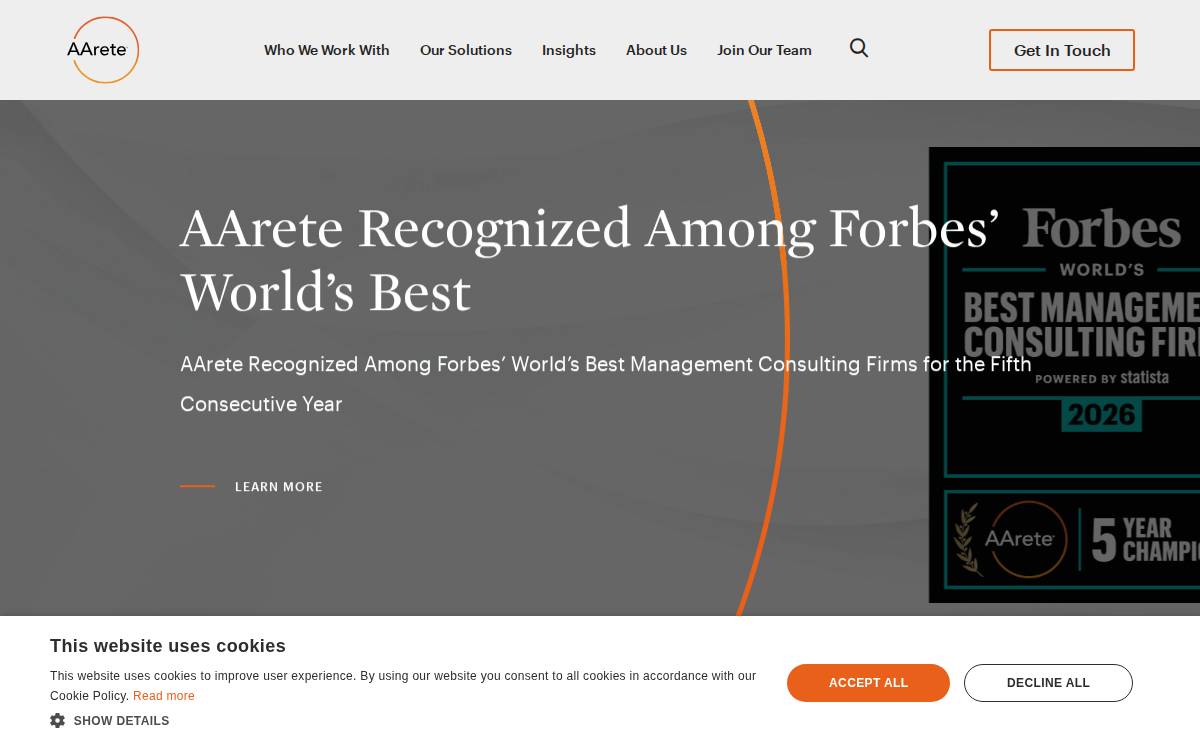Click headline AArete Recognized Among Forbes' World's Best
Image resolution: width=1200 pixels, height=750 pixels.
click(x=590, y=260)
